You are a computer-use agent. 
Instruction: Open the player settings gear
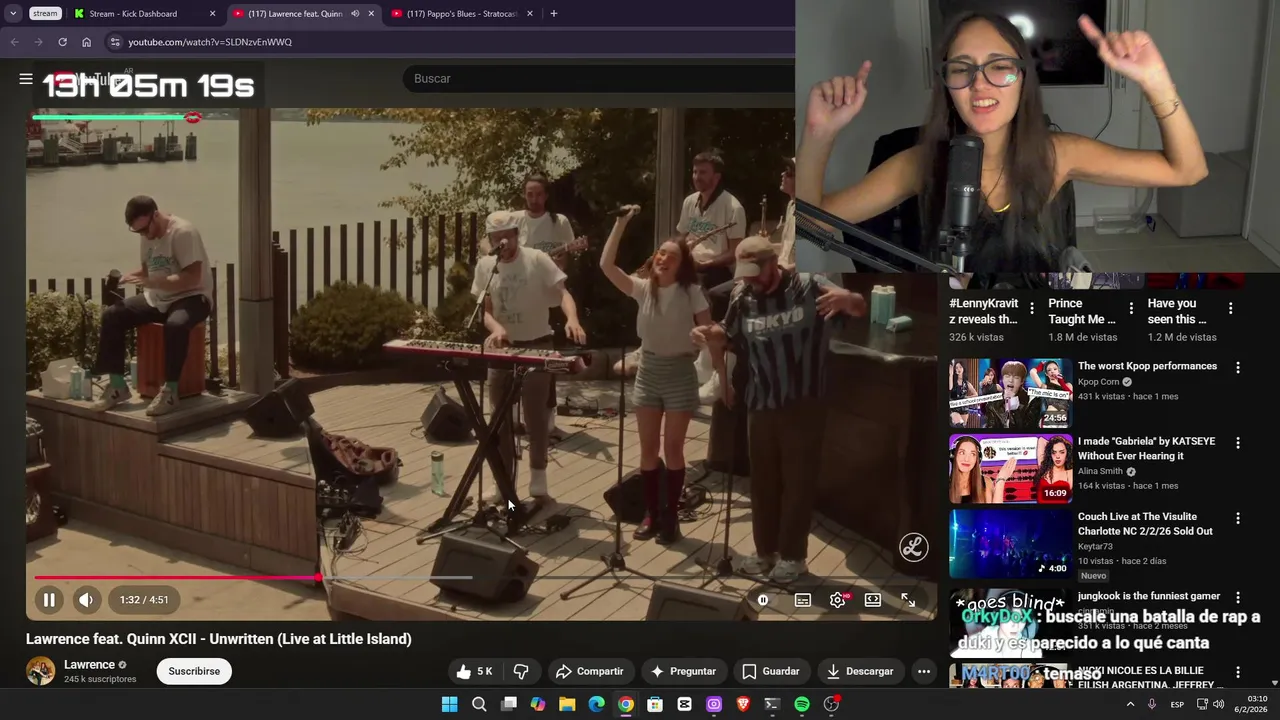(x=838, y=600)
